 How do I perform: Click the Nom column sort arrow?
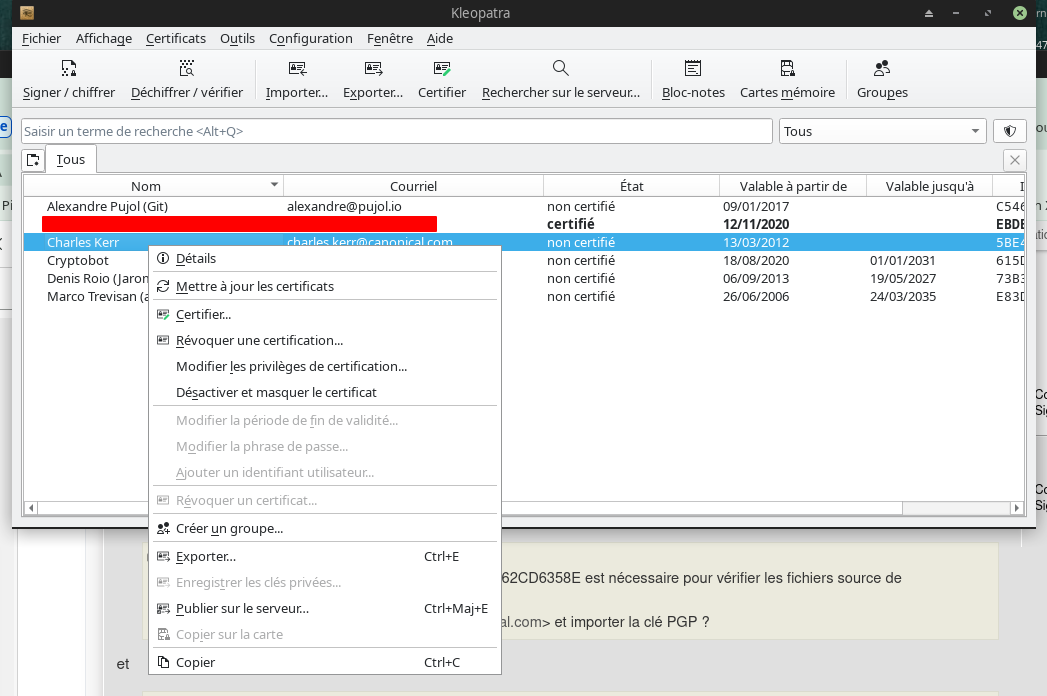[x=274, y=184]
